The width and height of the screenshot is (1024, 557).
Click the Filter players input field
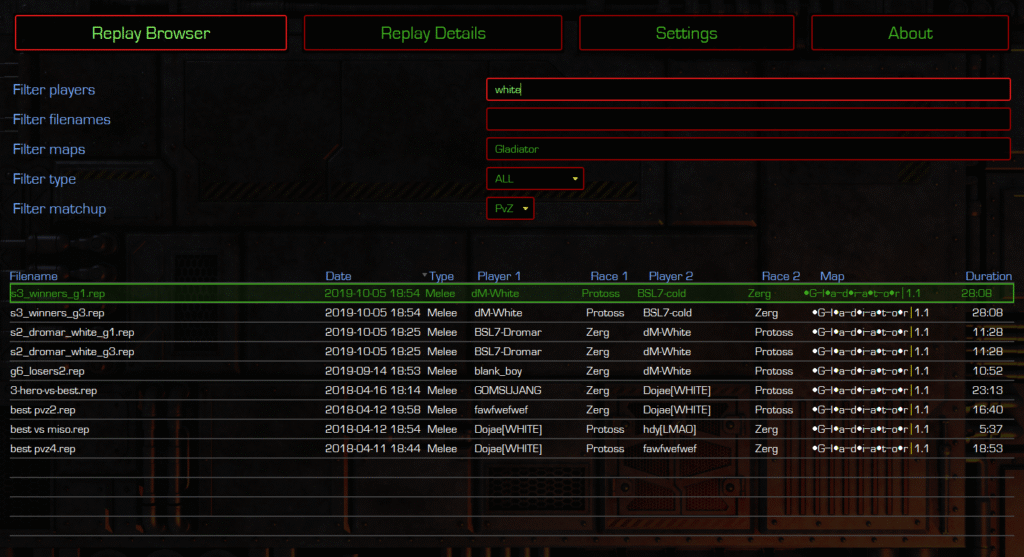pos(748,90)
